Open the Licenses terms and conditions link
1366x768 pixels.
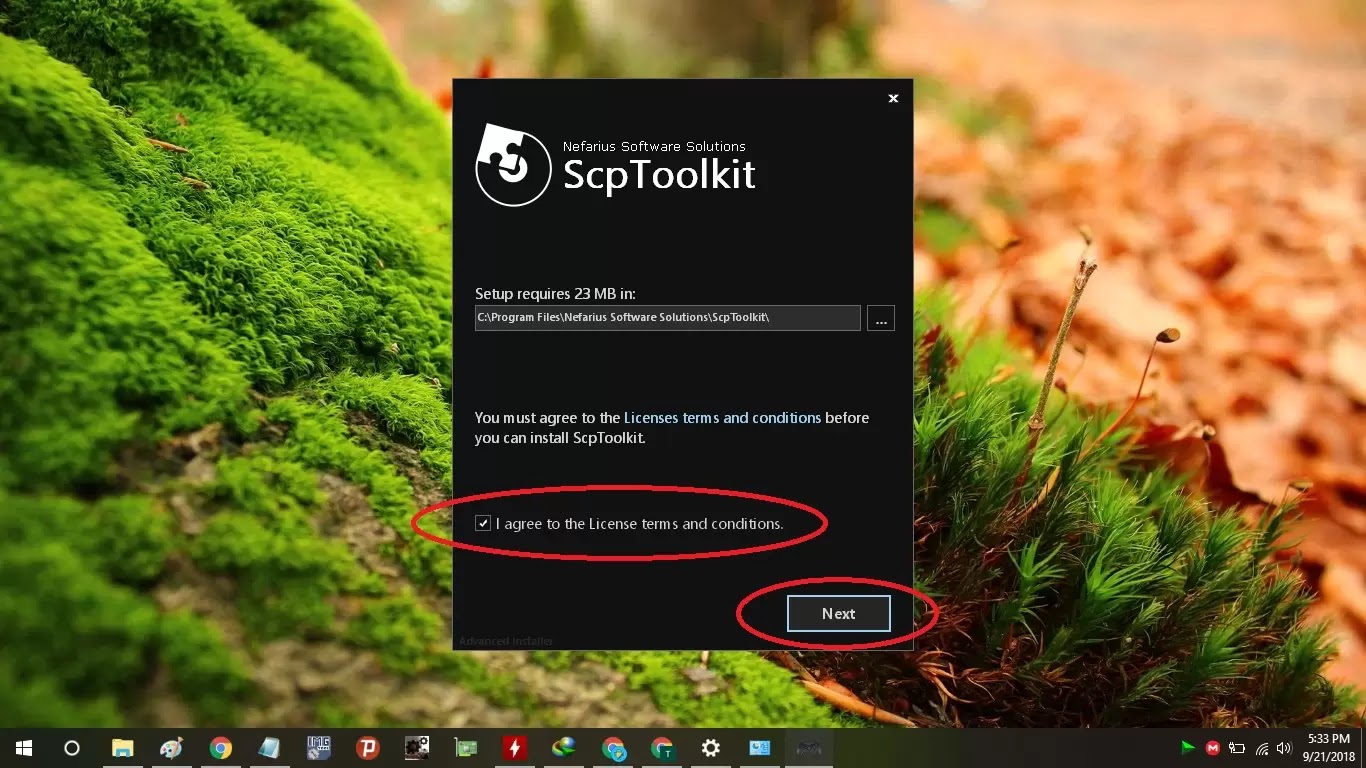723,417
